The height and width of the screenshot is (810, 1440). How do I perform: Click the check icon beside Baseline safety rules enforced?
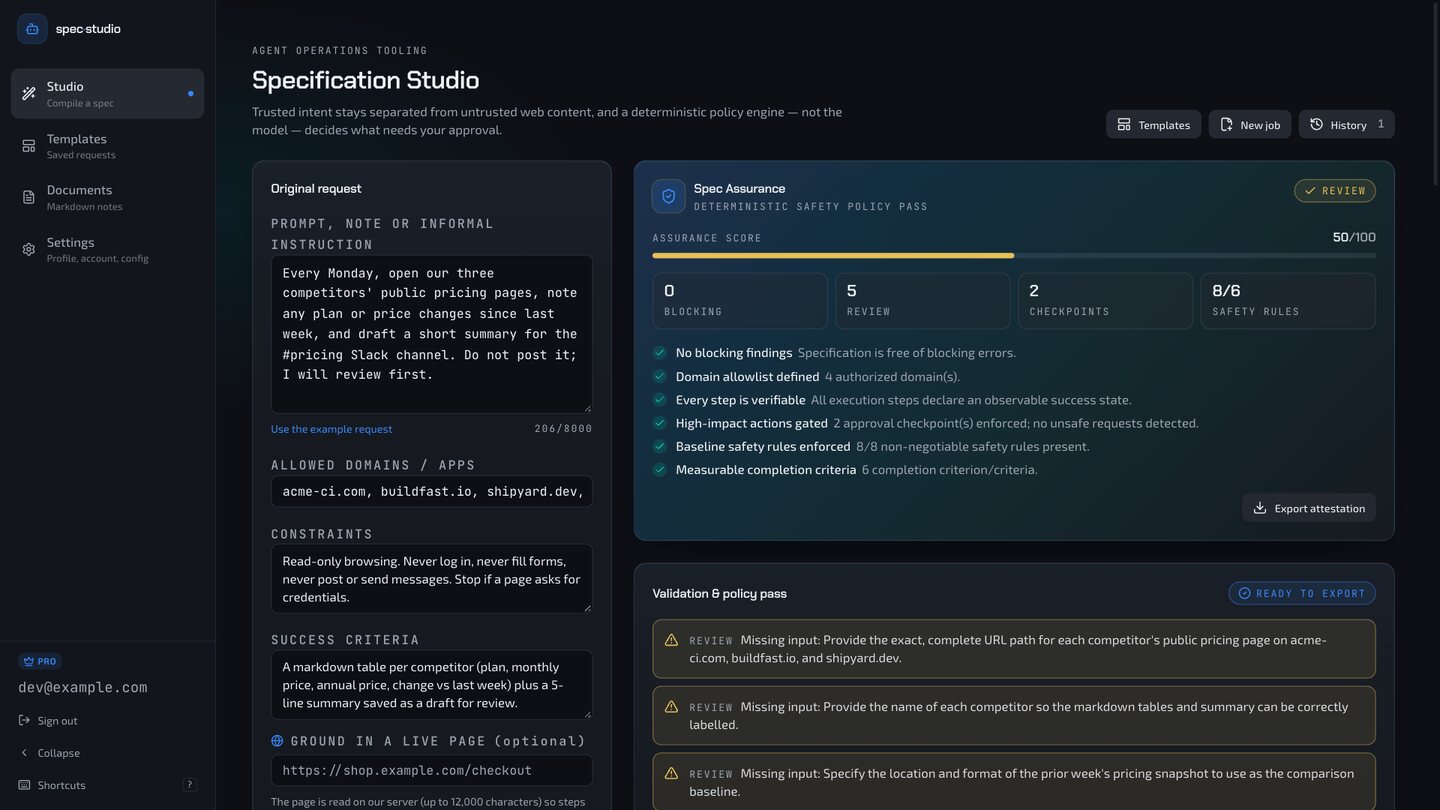click(x=659, y=446)
